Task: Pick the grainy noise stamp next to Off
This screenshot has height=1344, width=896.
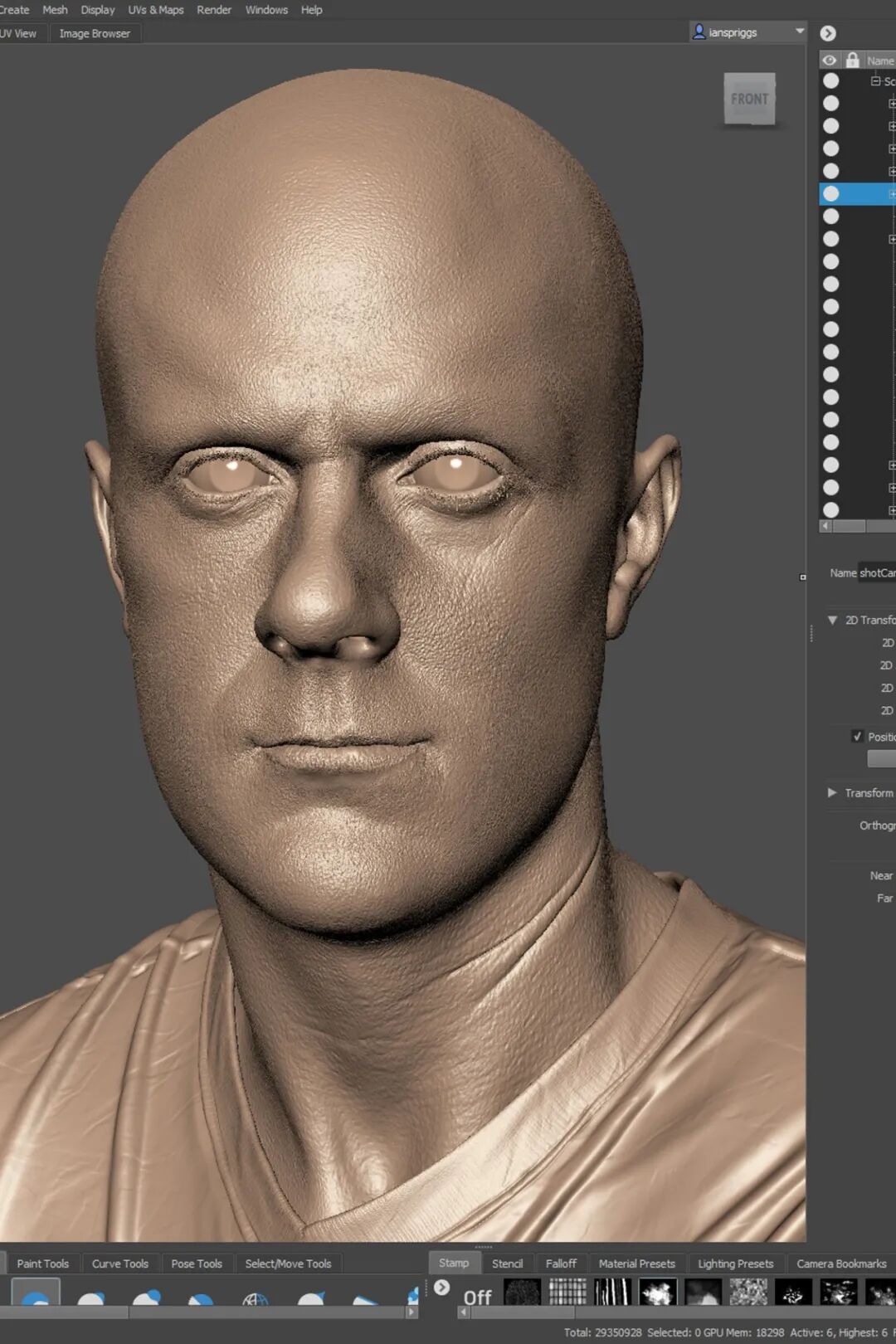Action: tap(523, 1293)
